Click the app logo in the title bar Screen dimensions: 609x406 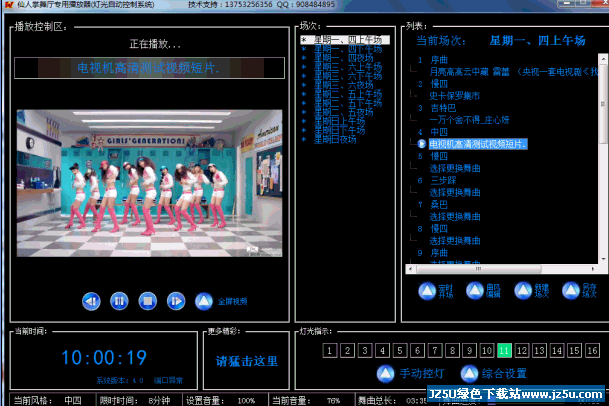click(9, 5)
